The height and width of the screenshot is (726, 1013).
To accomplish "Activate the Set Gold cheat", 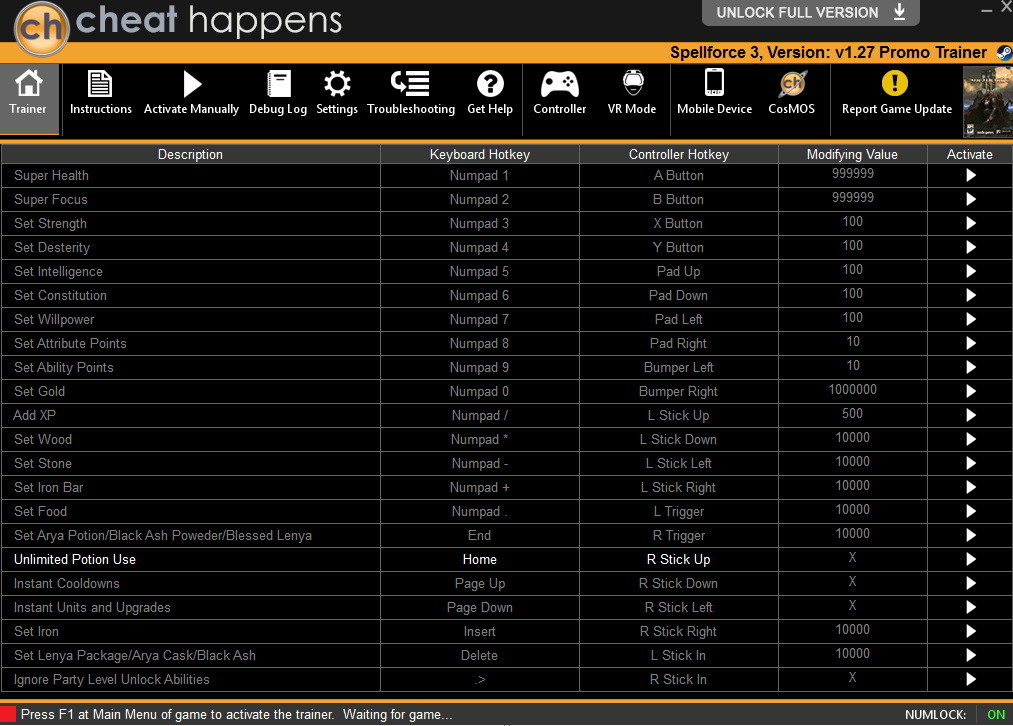I will (x=970, y=391).
